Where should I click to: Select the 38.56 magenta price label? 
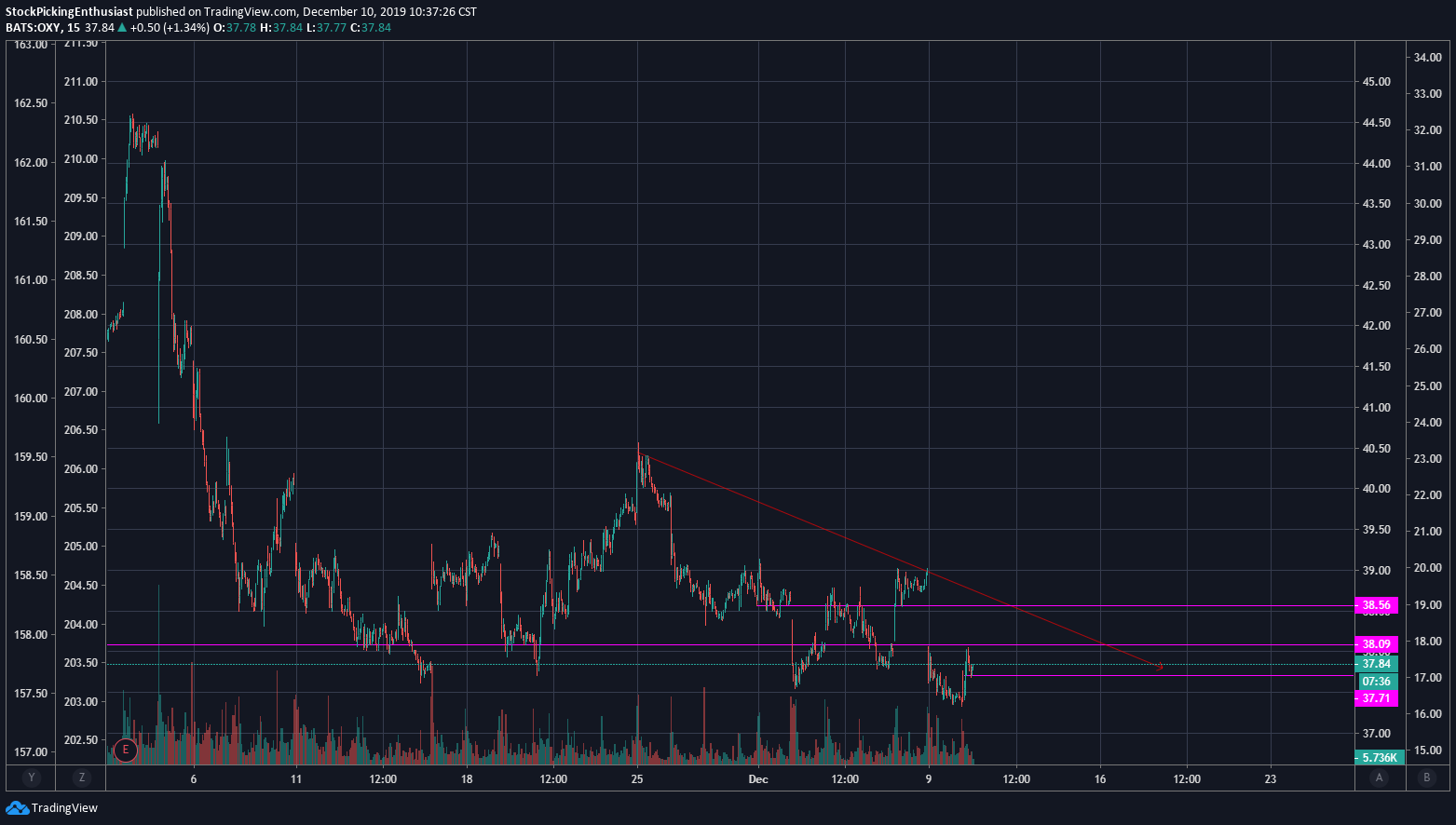point(1376,605)
